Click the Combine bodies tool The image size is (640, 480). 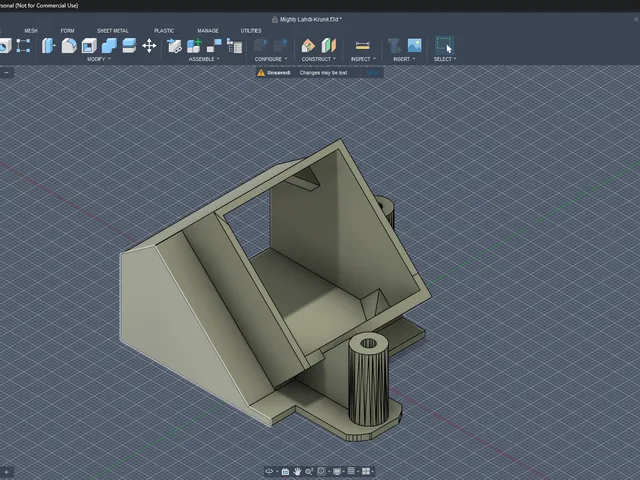pos(109,45)
